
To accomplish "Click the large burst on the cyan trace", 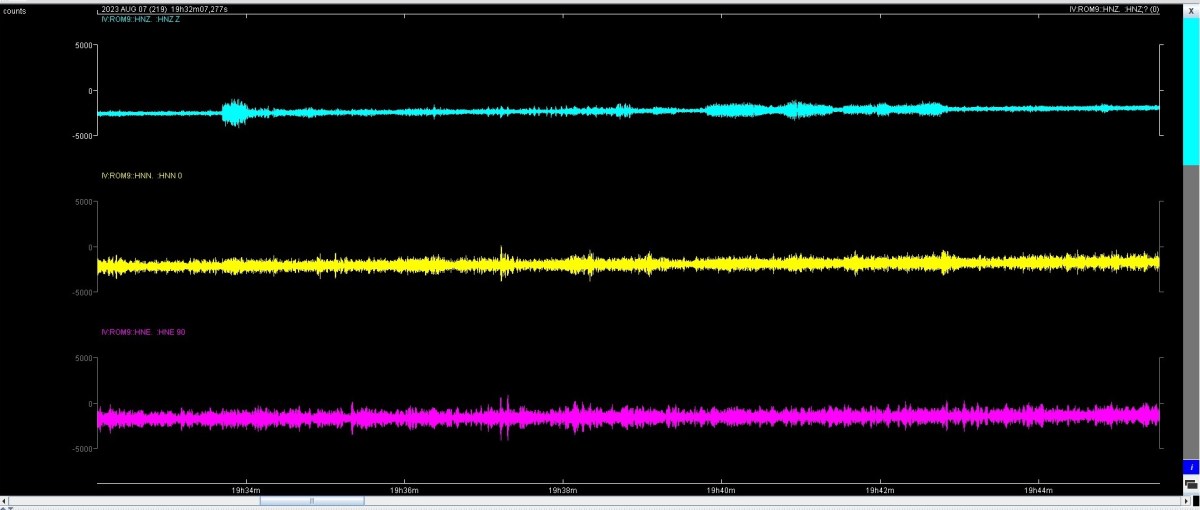I will (x=236, y=111).
